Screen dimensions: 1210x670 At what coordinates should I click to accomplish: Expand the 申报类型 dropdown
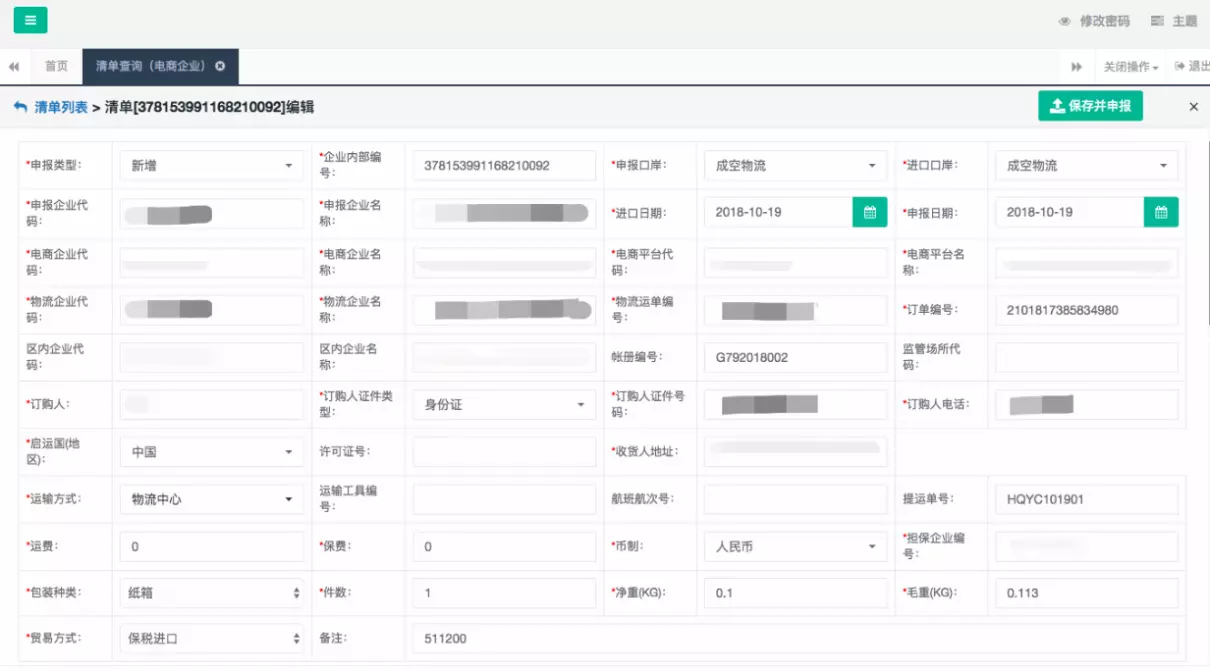(211, 165)
